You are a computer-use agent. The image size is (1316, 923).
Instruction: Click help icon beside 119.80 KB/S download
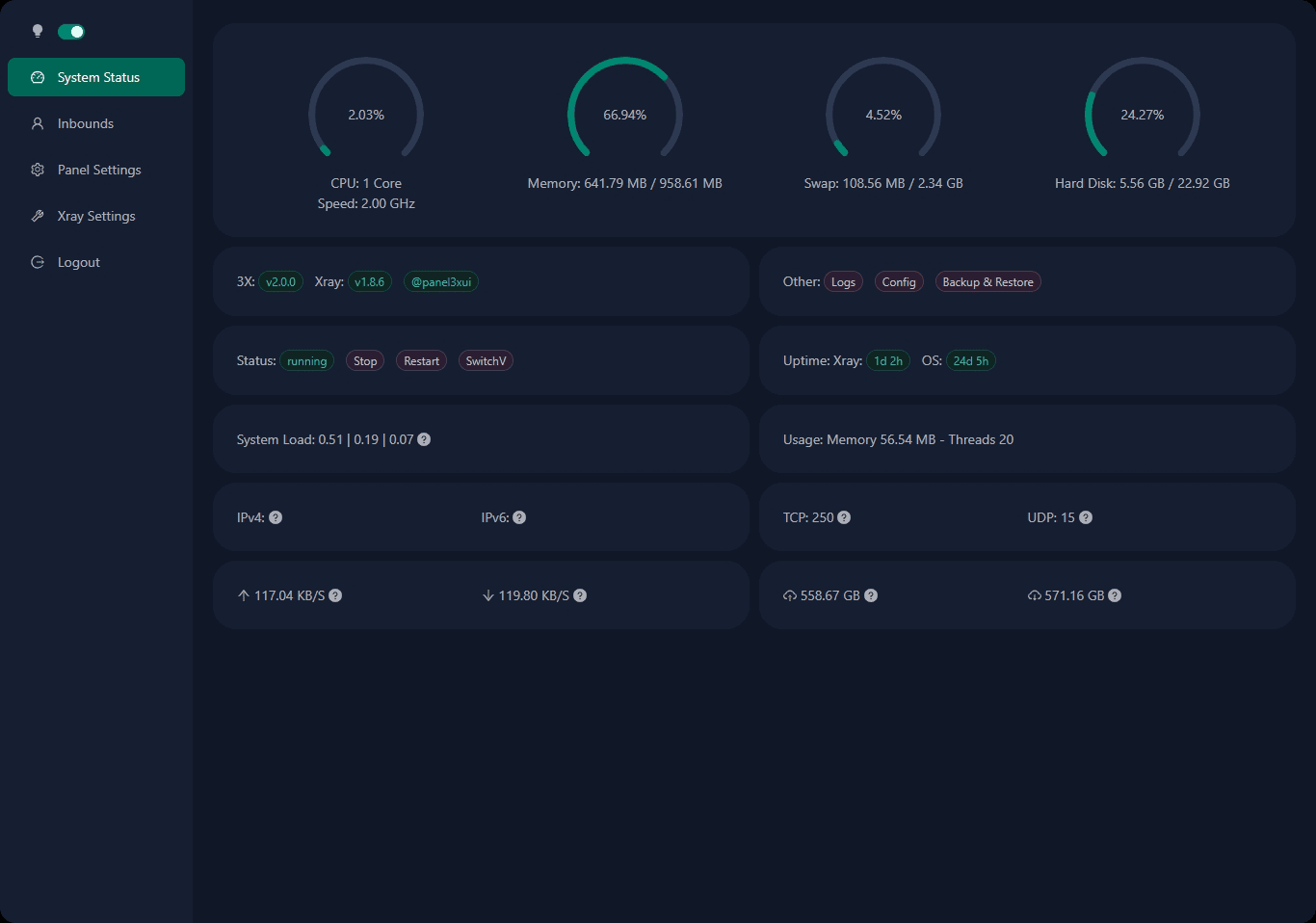(x=580, y=595)
